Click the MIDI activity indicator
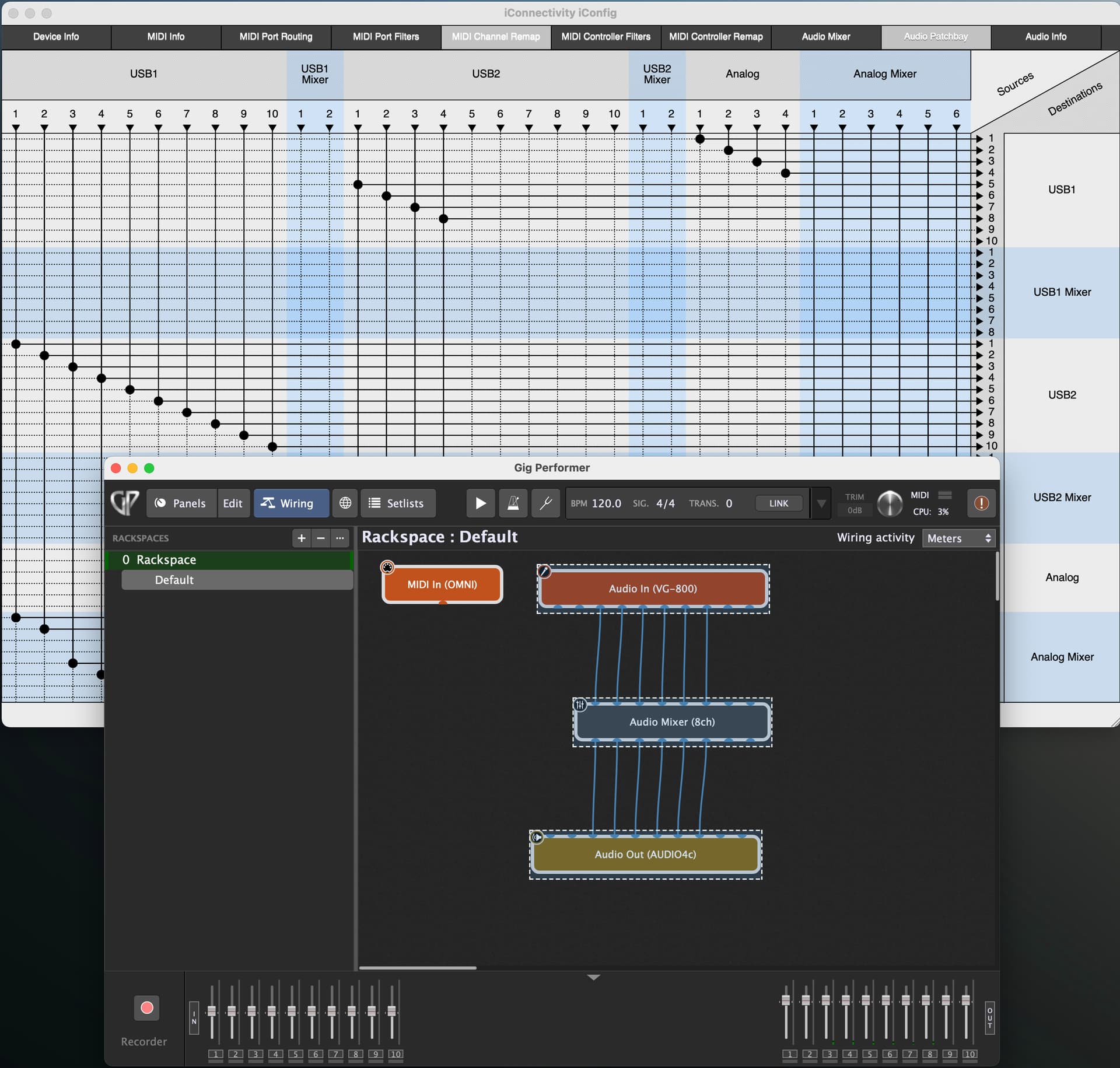The width and height of the screenshot is (1120, 1068). coord(945,495)
